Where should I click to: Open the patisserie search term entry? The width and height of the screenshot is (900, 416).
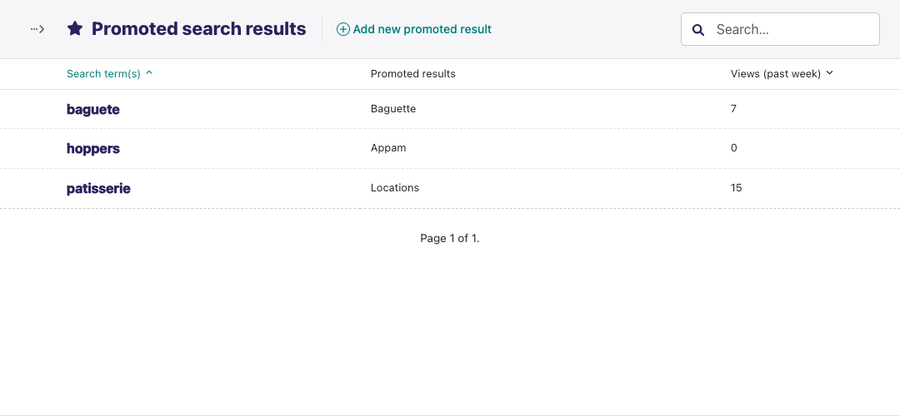pyautogui.click(x=98, y=188)
